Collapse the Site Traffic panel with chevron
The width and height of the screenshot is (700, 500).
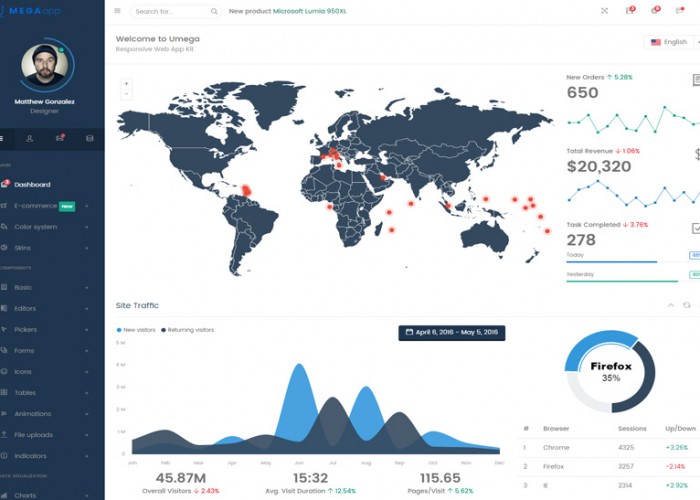(x=671, y=305)
